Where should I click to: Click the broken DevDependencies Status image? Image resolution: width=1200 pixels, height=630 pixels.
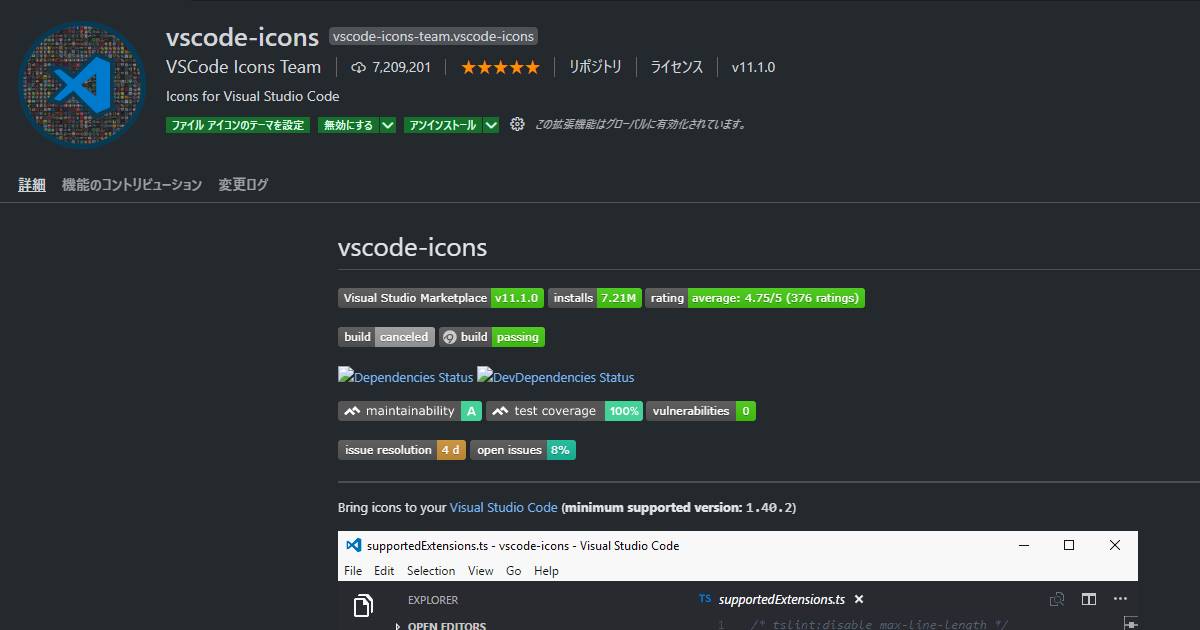[x=556, y=377]
